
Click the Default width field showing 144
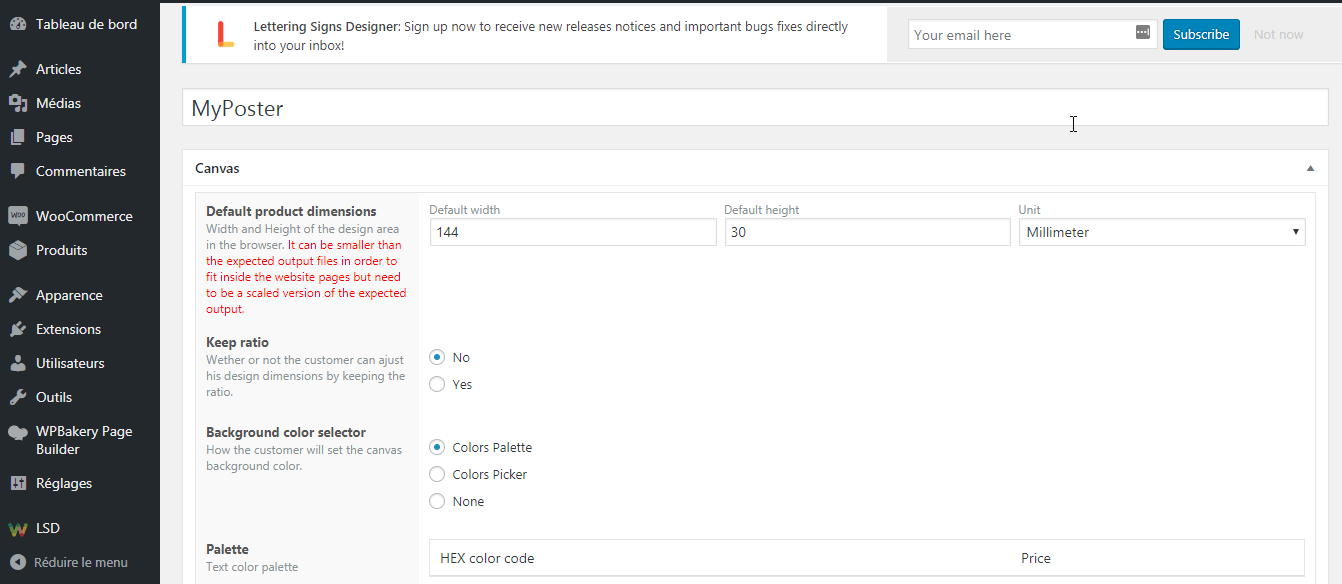tap(573, 232)
